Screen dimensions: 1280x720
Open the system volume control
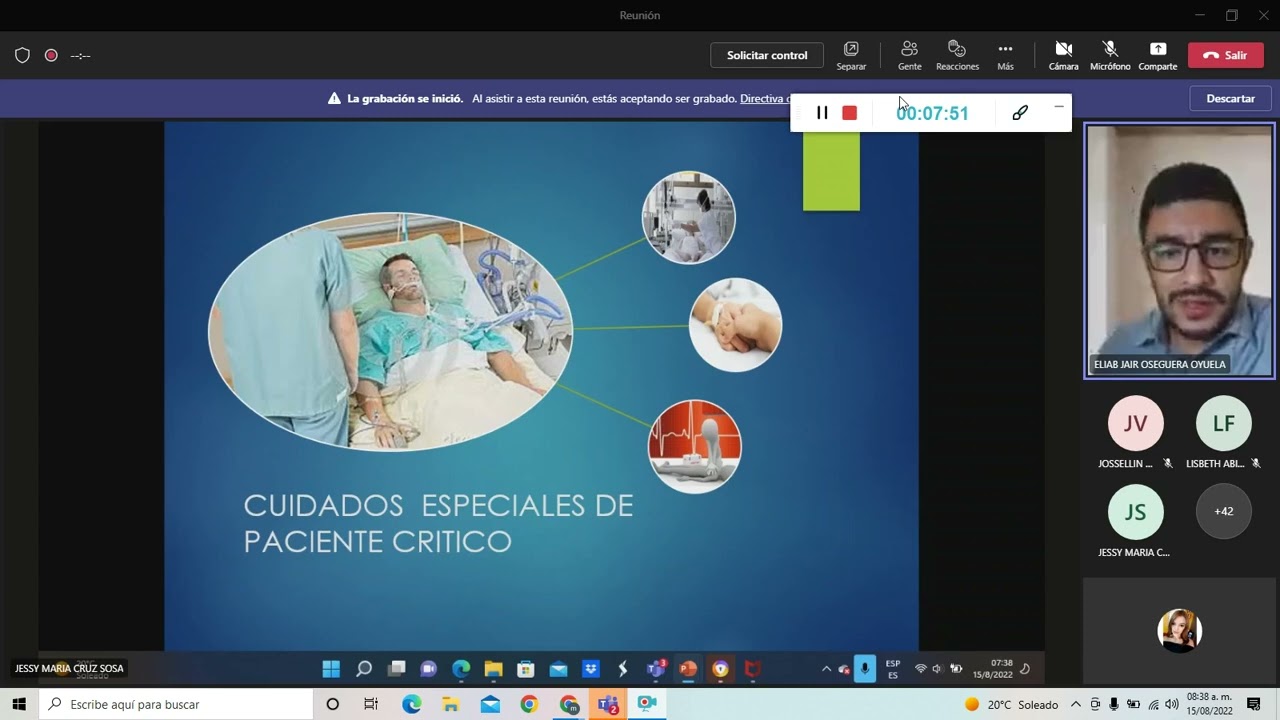1172,704
